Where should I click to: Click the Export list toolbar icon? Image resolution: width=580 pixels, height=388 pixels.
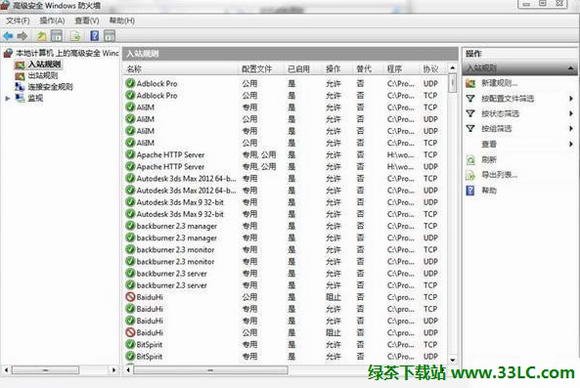(x=75, y=36)
